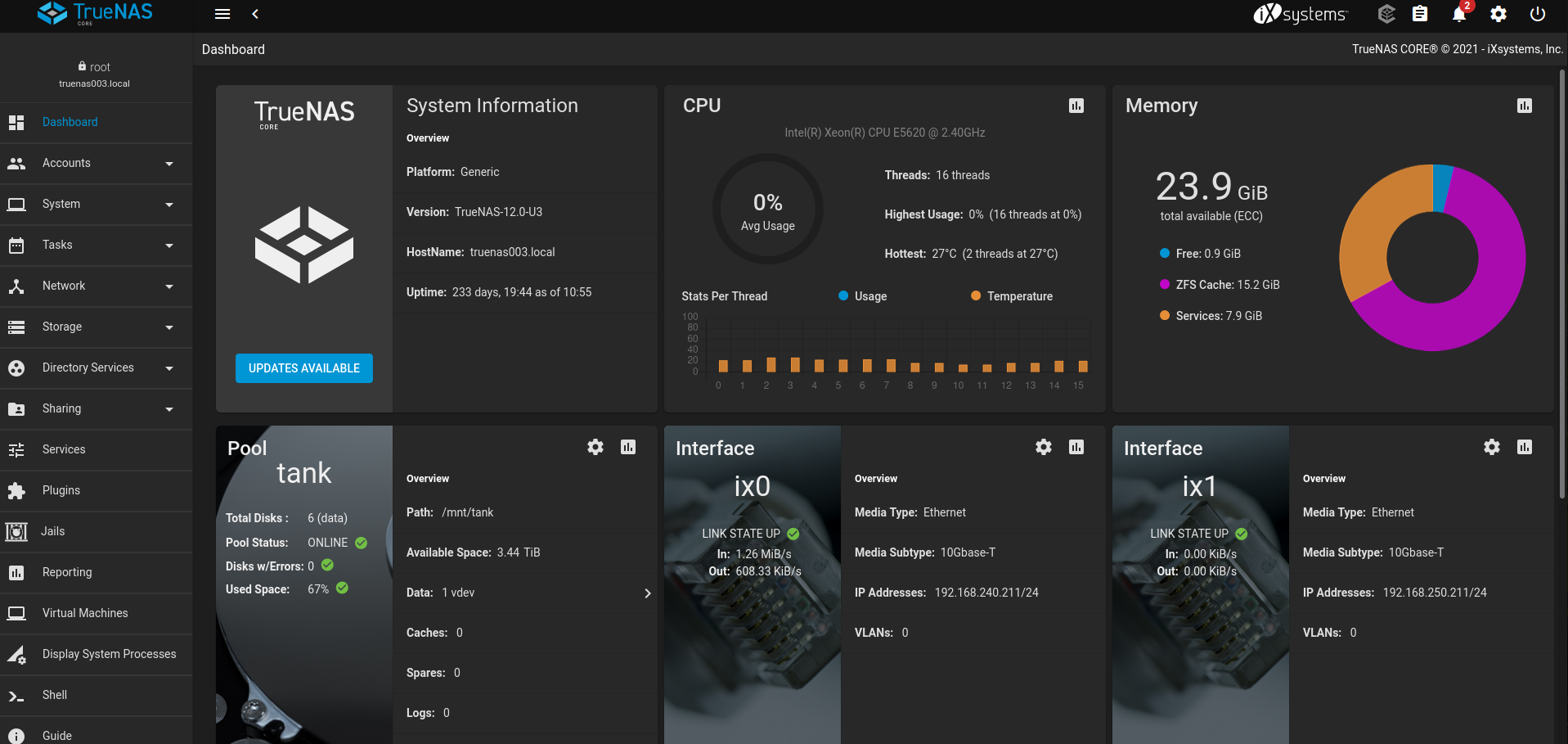The width and height of the screenshot is (1568, 744).
Task: Open the power menu icon
Action: (x=1538, y=14)
